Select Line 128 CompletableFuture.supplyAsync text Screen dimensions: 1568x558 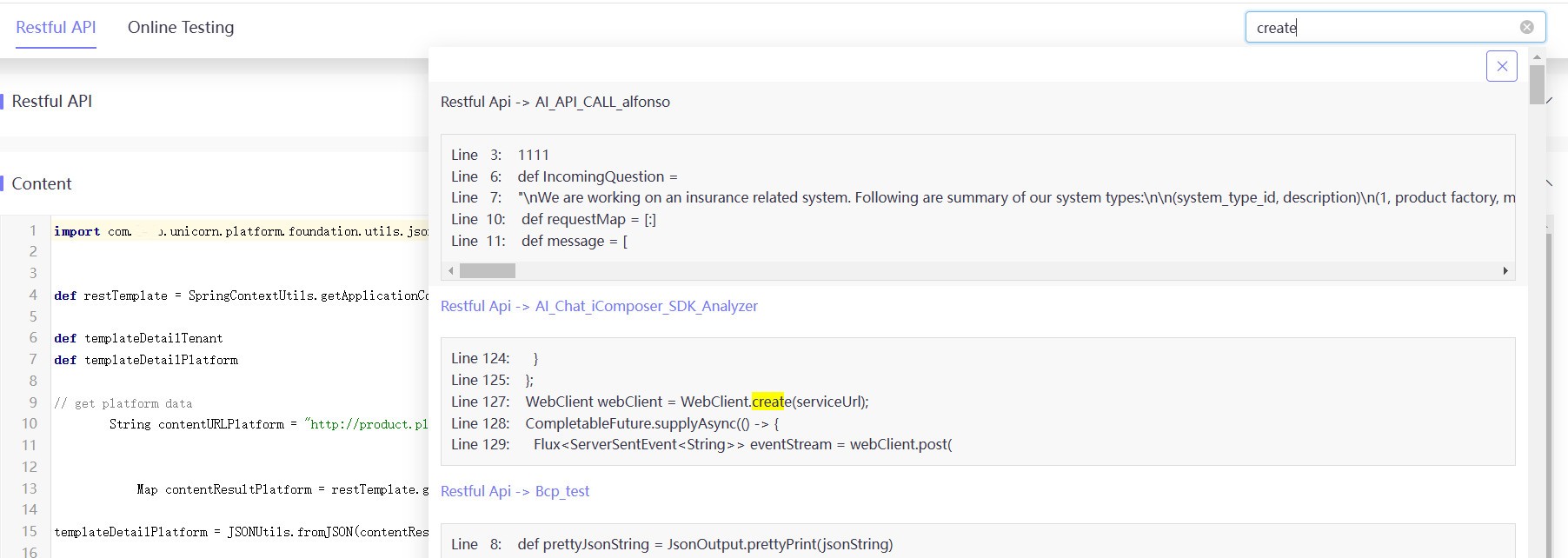(x=652, y=423)
